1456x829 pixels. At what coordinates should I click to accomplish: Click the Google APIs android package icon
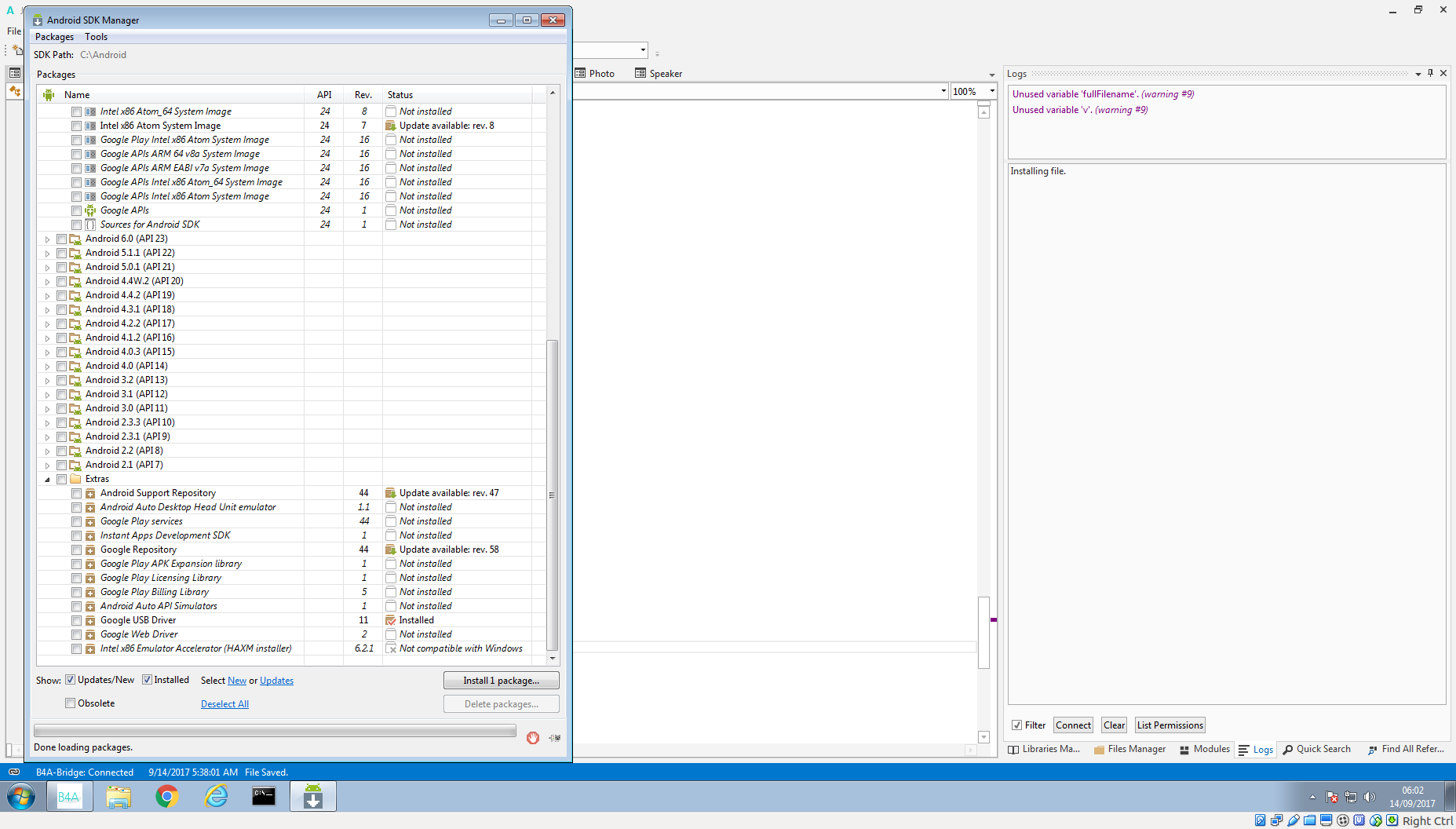pyautogui.click(x=90, y=210)
